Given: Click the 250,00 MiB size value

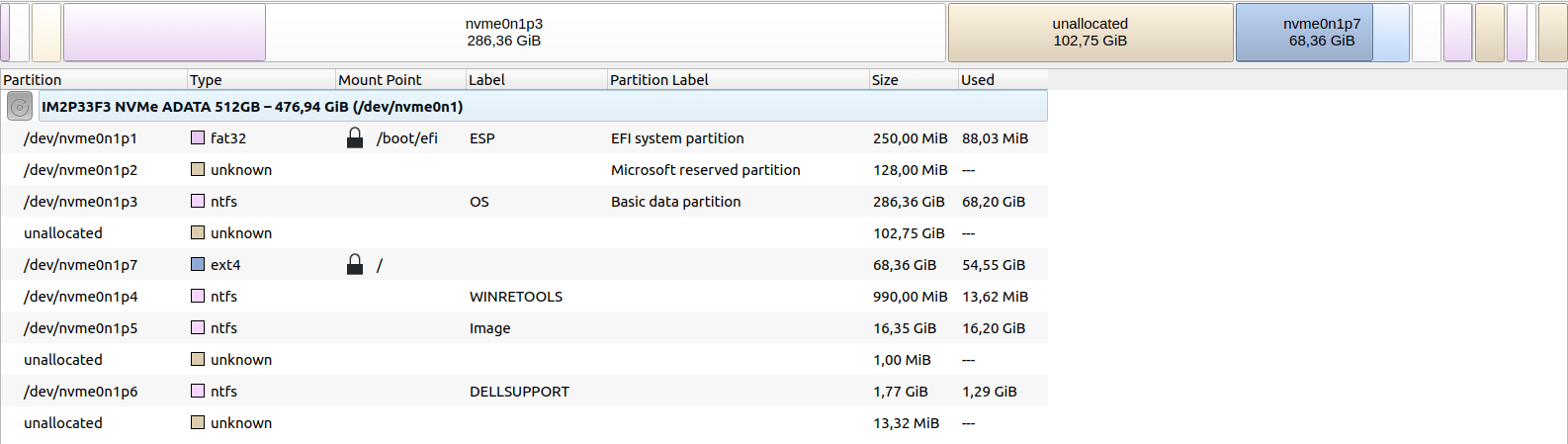Looking at the screenshot, I should pyautogui.click(x=911, y=138).
